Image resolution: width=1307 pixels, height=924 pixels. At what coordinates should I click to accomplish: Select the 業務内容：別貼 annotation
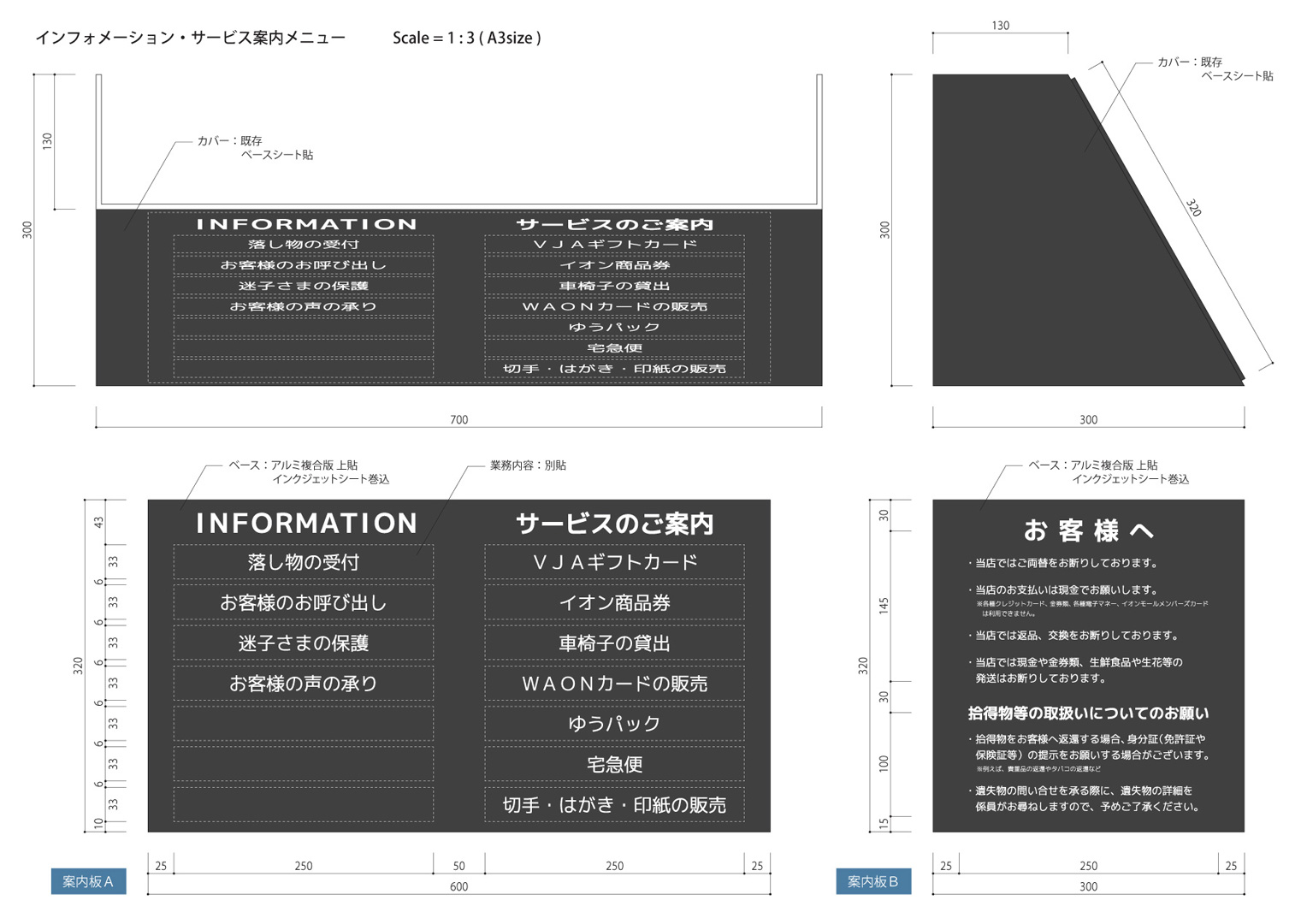(x=528, y=465)
